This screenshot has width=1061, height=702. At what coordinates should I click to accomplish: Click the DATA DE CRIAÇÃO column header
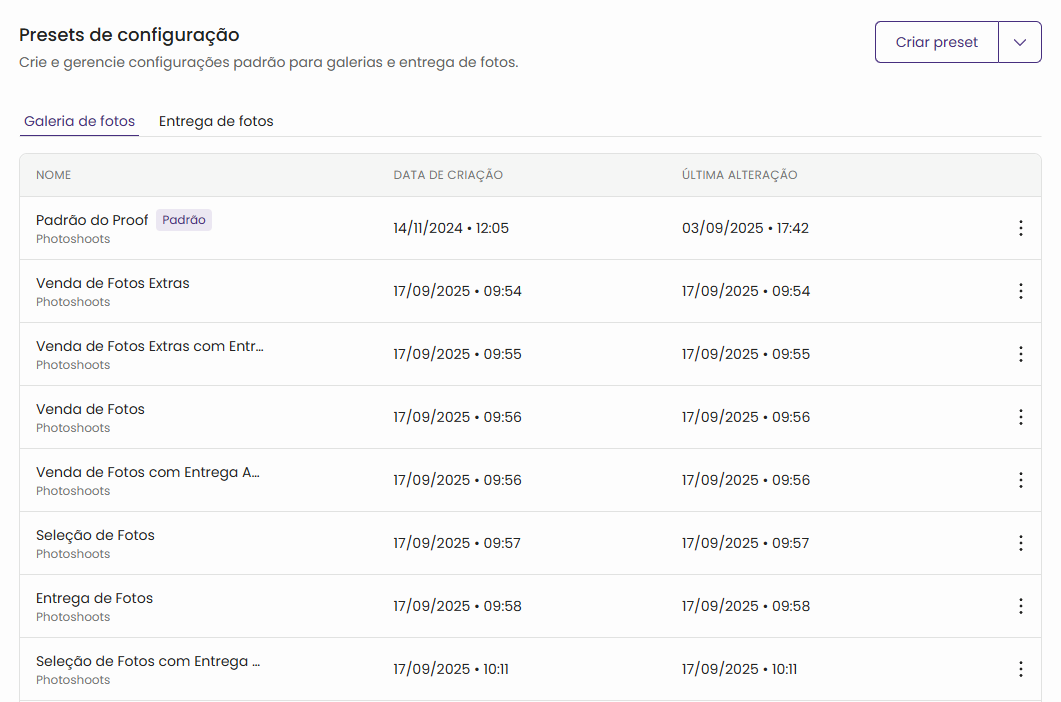[x=448, y=175]
